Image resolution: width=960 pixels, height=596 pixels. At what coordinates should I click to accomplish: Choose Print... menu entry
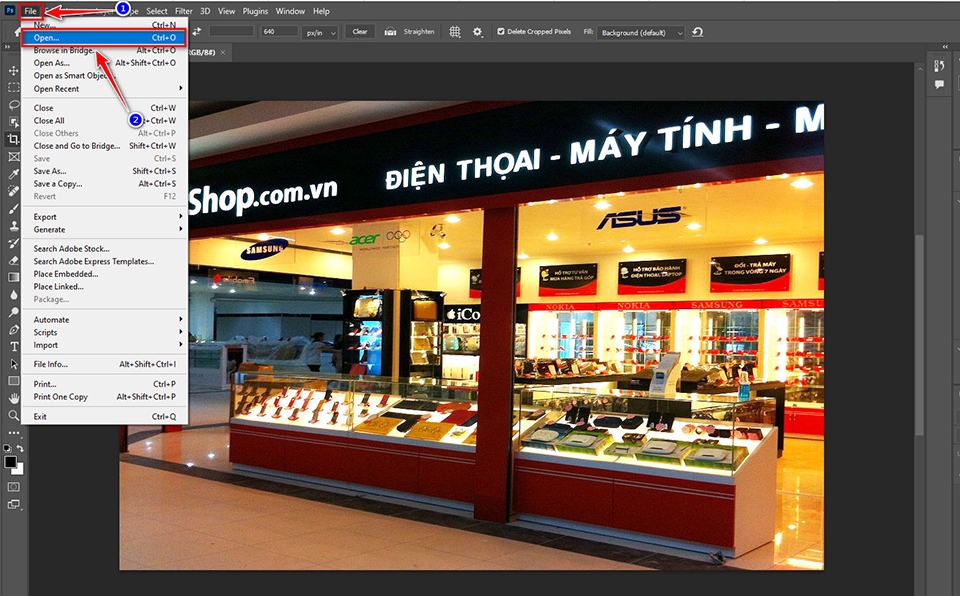click(105, 384)
